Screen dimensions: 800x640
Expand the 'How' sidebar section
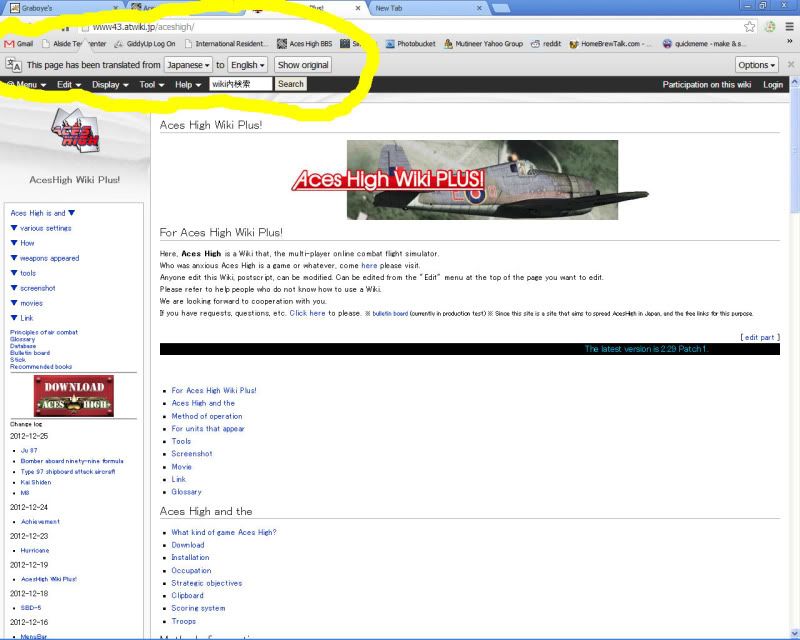tap(22, 243)
